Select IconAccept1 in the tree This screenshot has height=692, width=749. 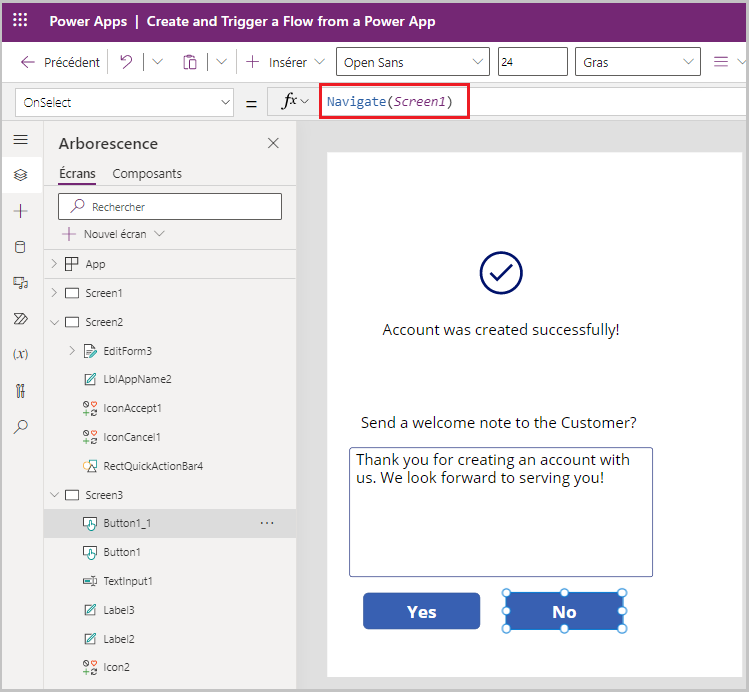coord(132,408)
